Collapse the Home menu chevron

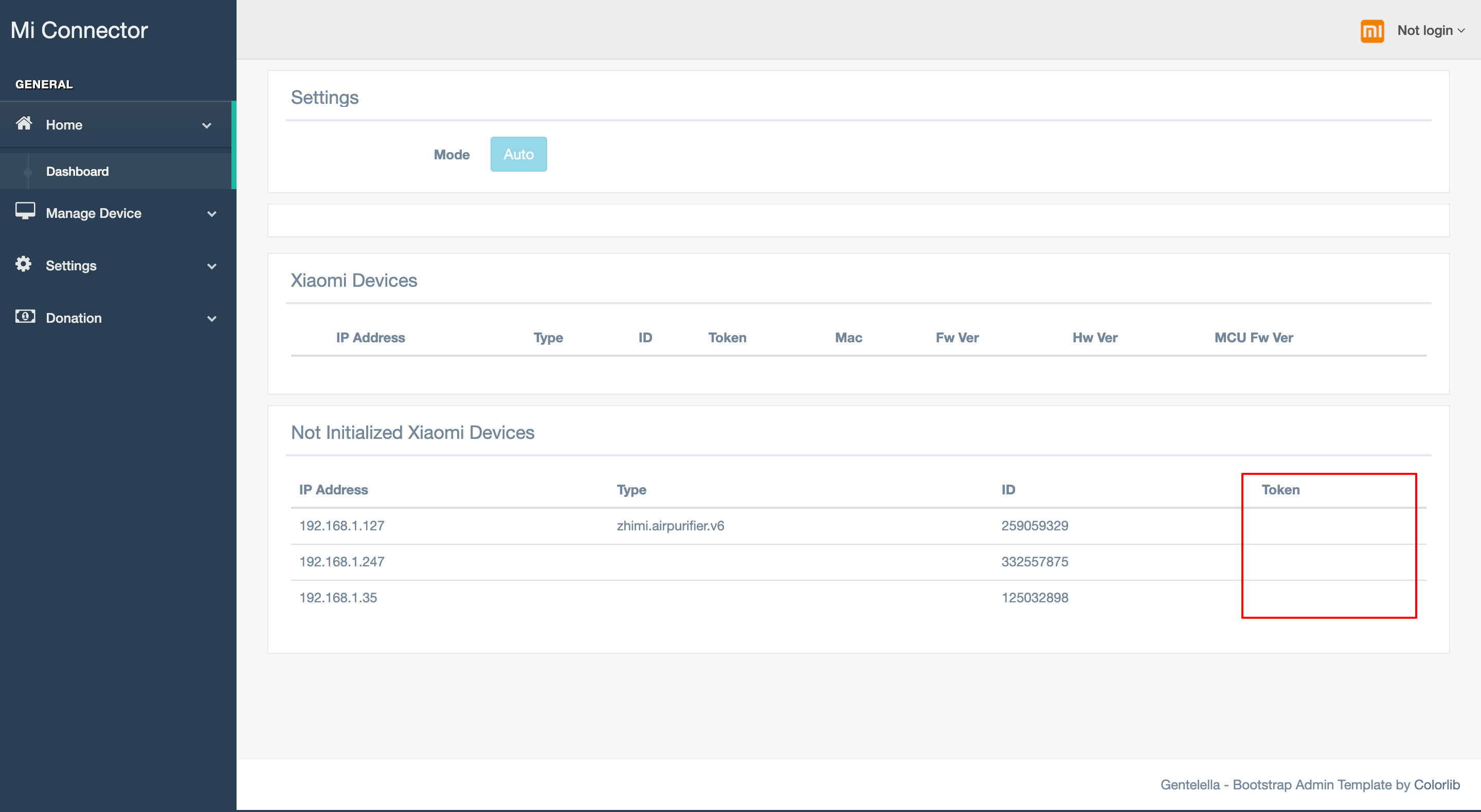pyautogui.click(x=207, y=125)
